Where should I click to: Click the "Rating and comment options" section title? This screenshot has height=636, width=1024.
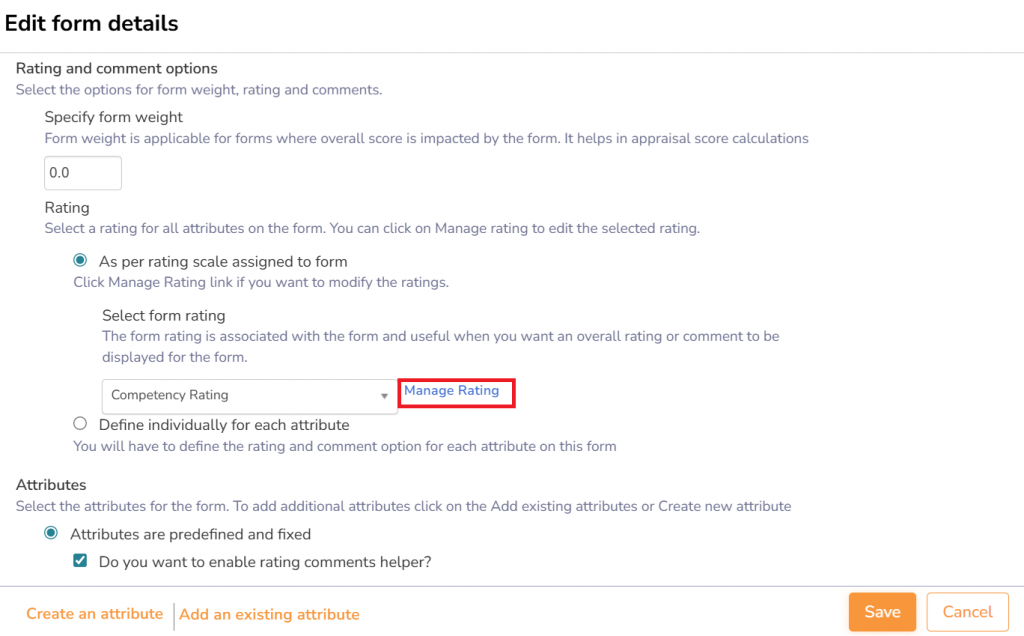point(117,69)
